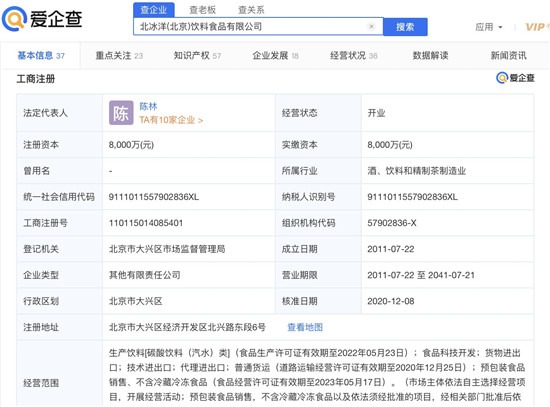
Task: Click company type 其他有限责任公司
Action: (145, 275)
